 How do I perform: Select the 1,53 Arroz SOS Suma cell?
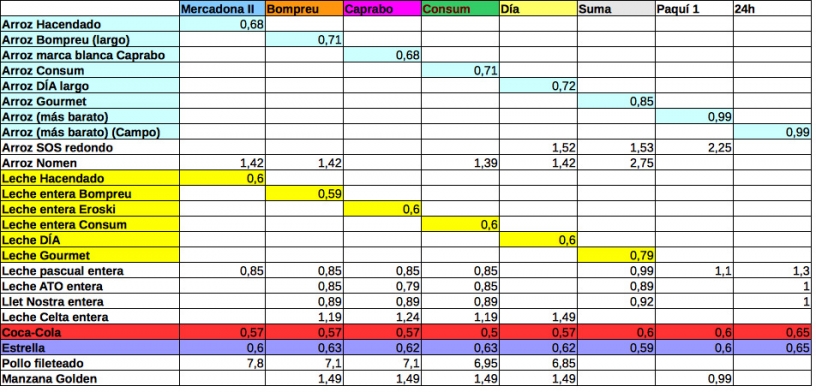point(616,147)
